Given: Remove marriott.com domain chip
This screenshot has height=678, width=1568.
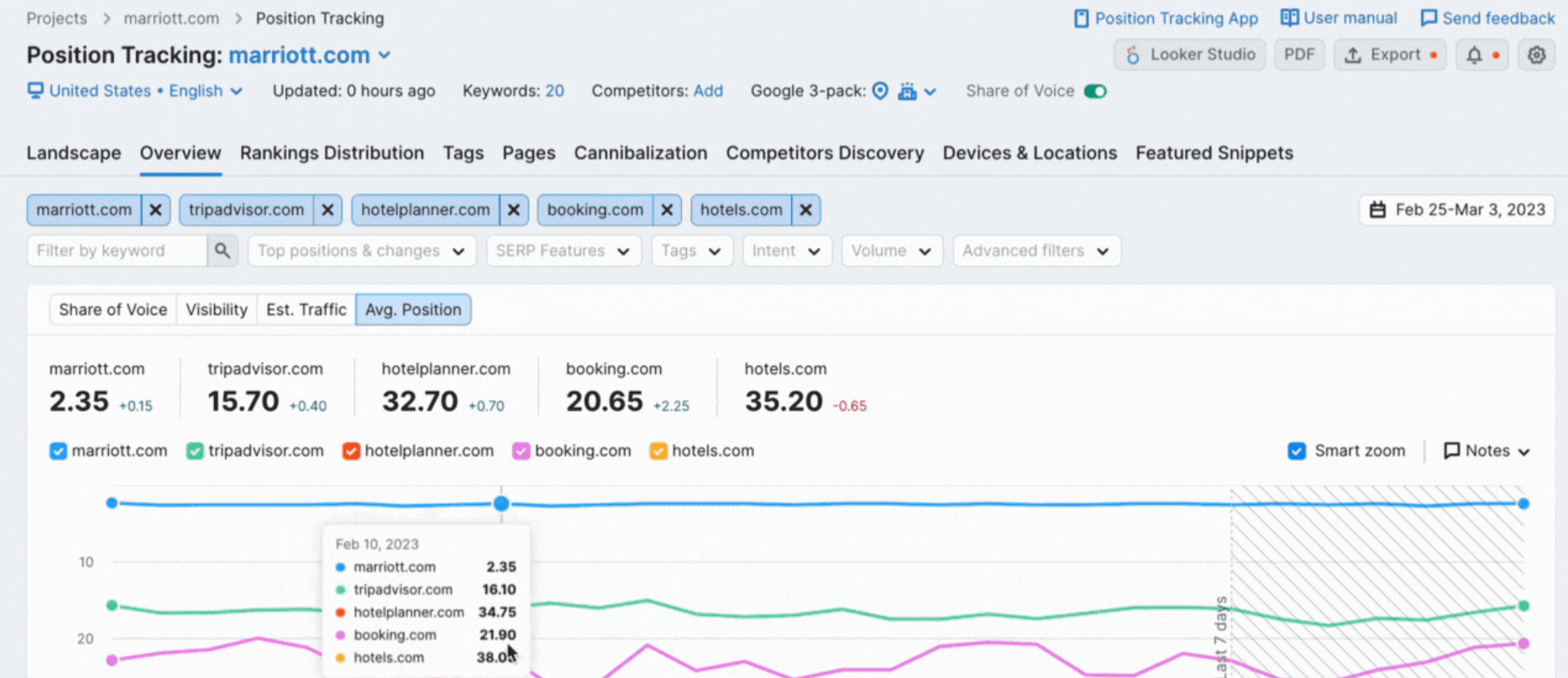Looking at the screenshot, I should pos(156,210).
